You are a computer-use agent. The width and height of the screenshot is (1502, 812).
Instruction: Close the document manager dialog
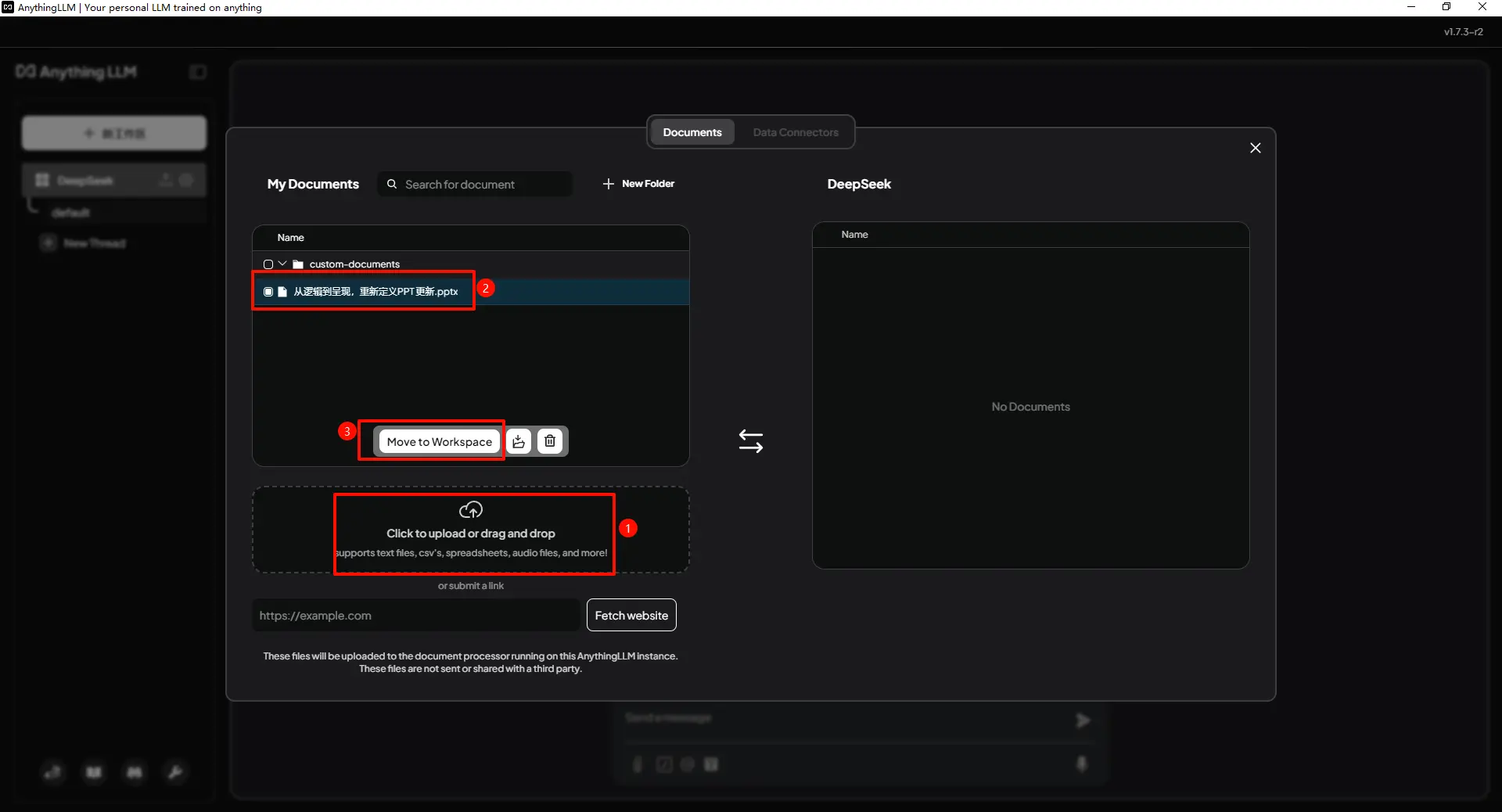point(1256,148)
